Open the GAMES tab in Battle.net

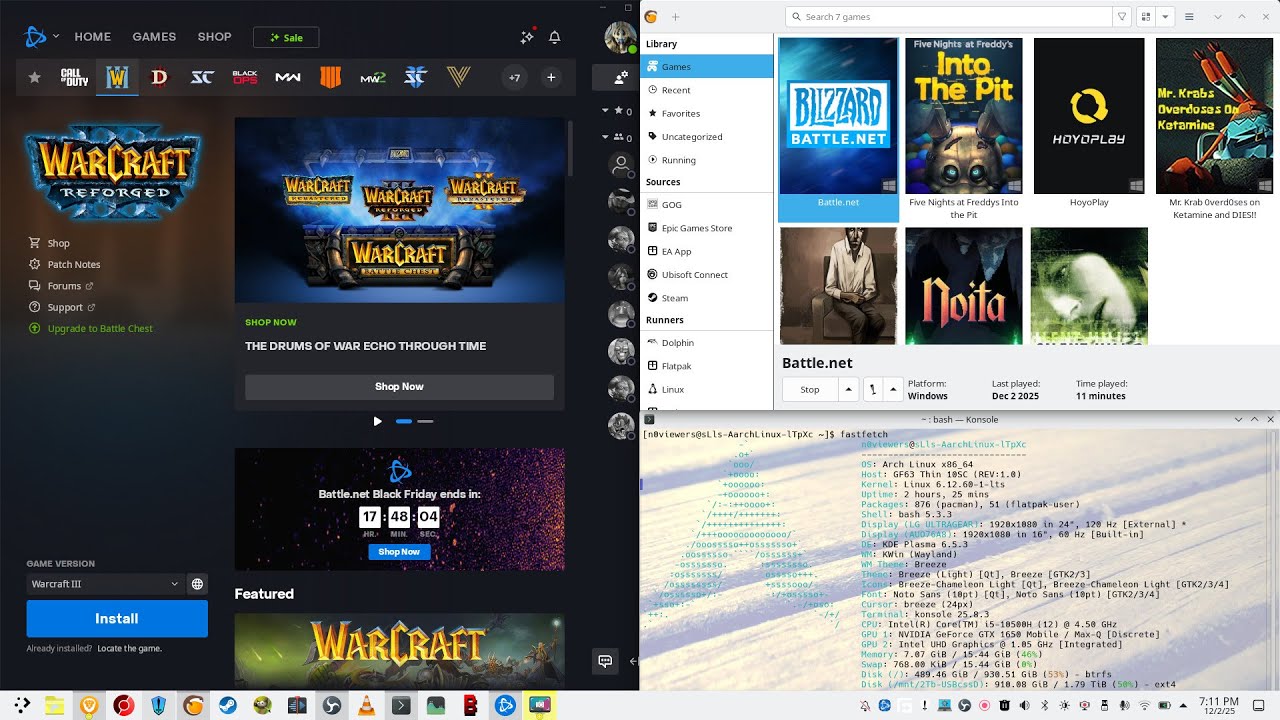click(x=154, y=37)
